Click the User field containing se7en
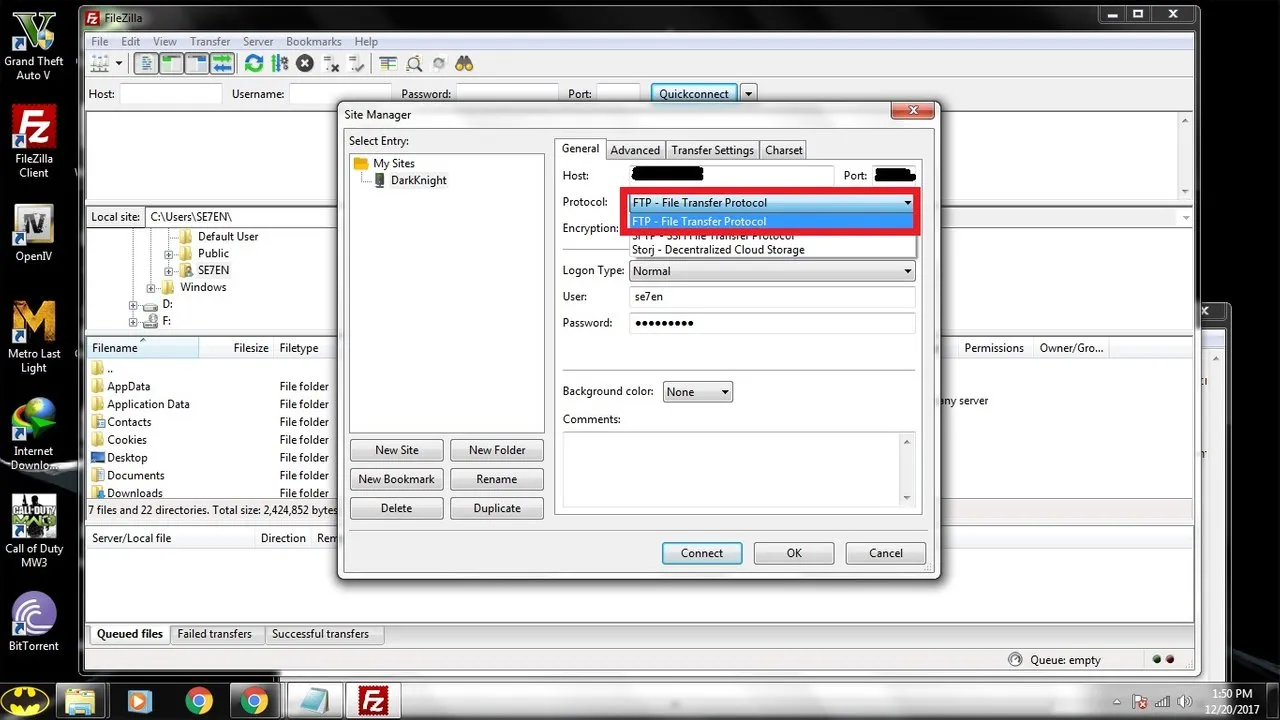This screenshot has width=1280, height=720. (x=772, y=297)
